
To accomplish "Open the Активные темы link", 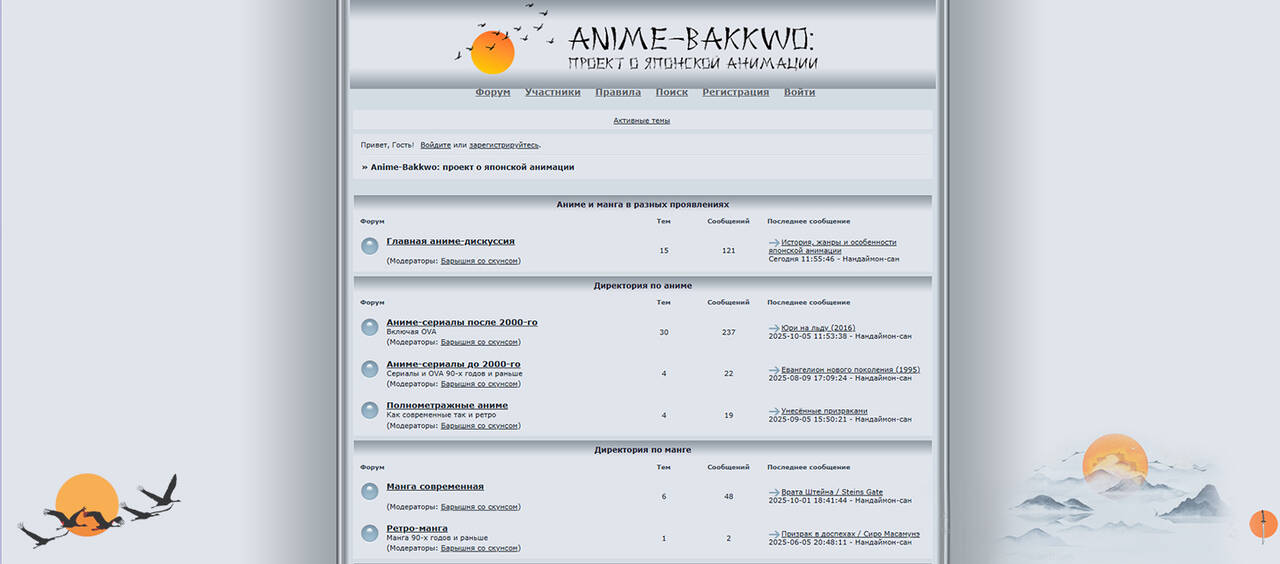I will point(641,120).
